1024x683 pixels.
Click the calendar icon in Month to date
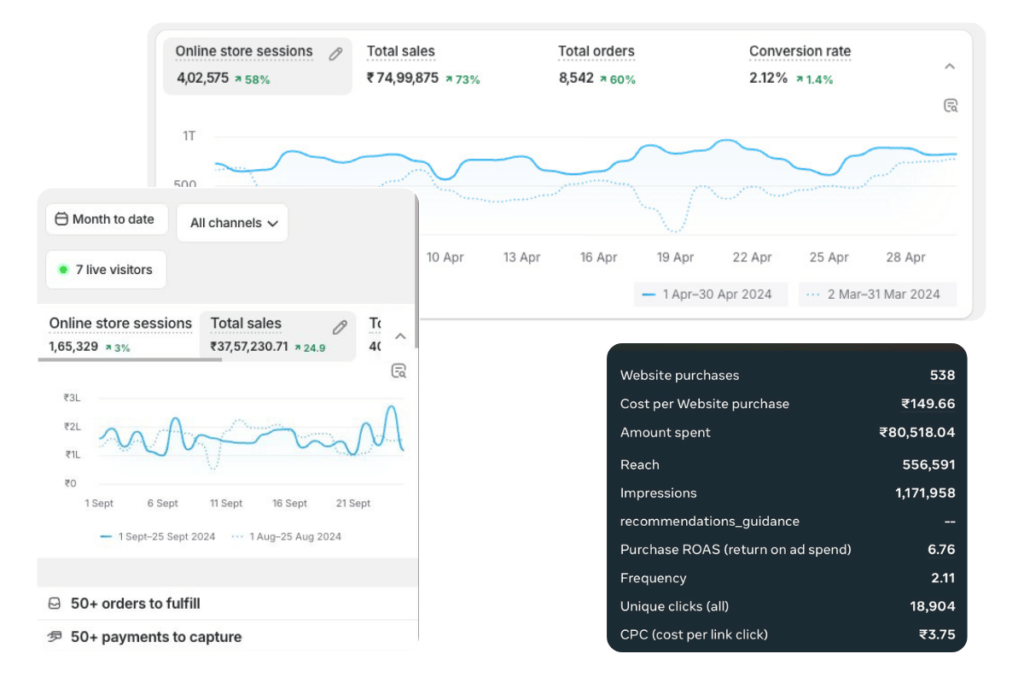61,219
